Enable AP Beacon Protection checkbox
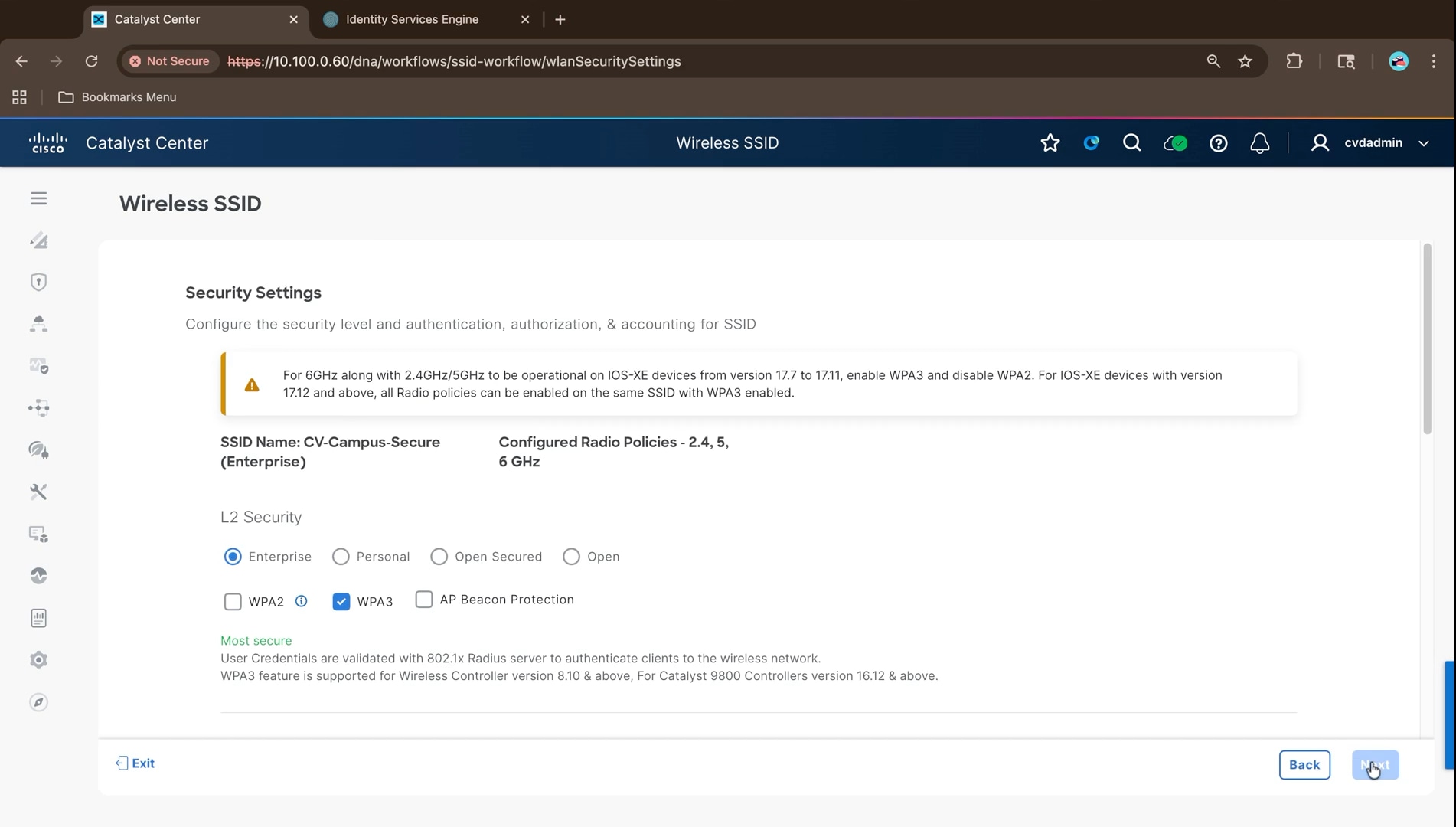Image resolution: width=1456 pixels, height=827 pixels. pos(424,600)
